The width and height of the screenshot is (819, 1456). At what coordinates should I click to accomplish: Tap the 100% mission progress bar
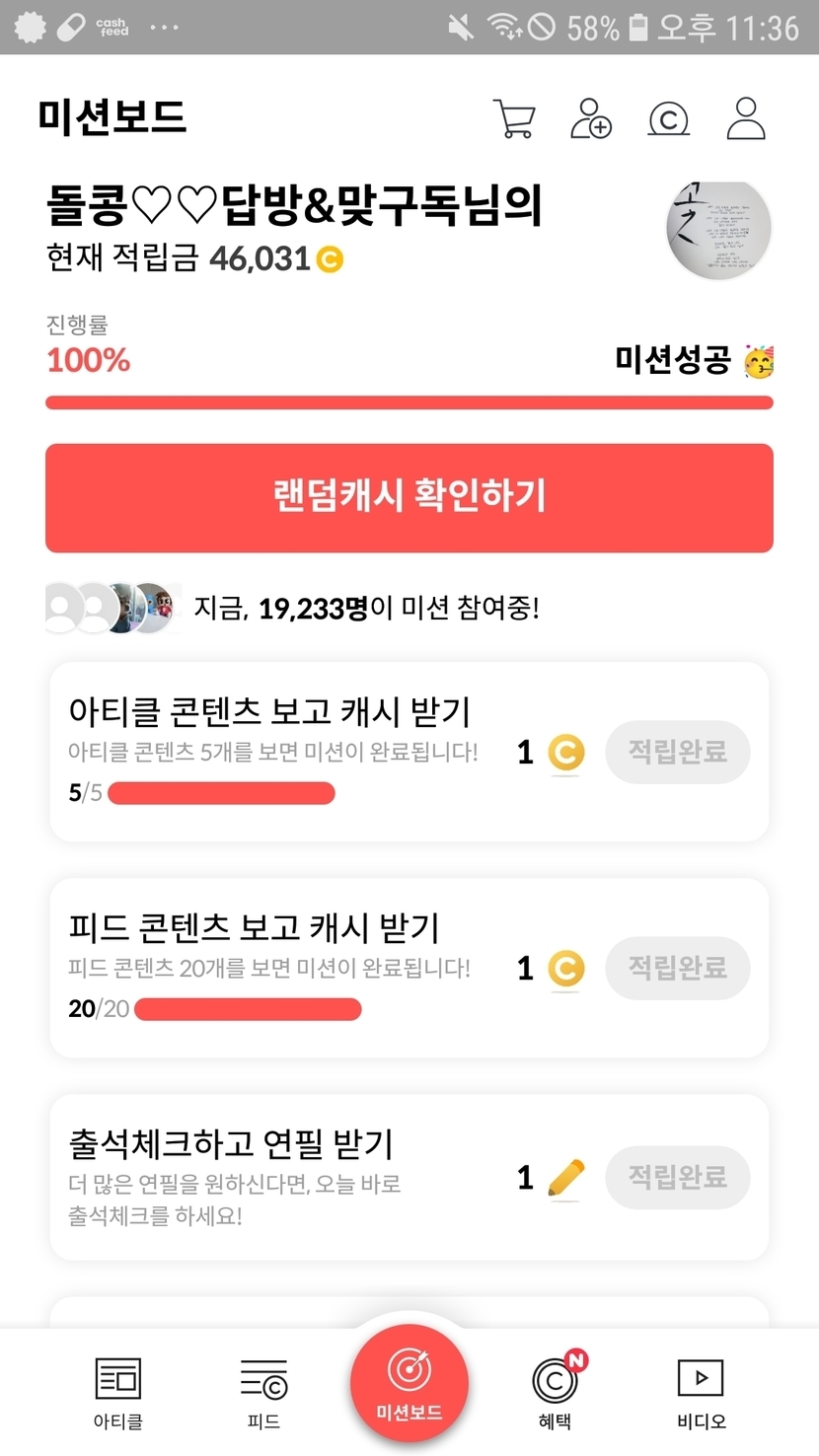(409, 402)
